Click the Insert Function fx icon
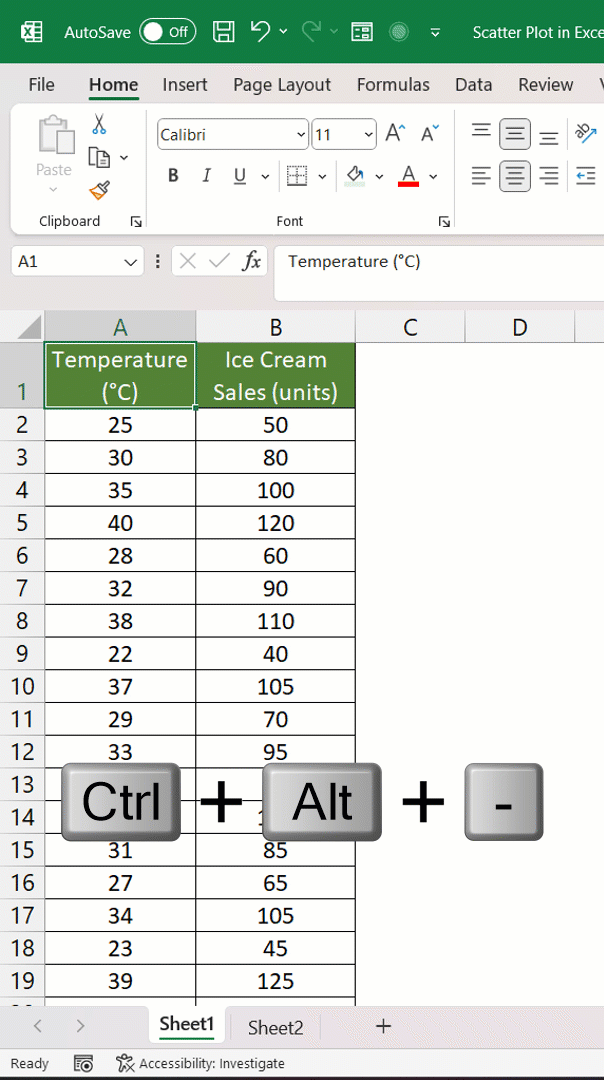Viewport: 604px width, 1080px height. tap(253, 261)
